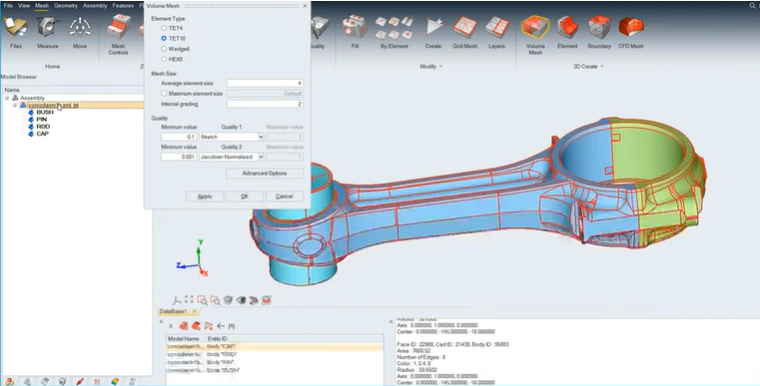The width and height of the screenshot is (760, 386).
Task: Click the Name header in Model Browser
Action: point(12,90)
